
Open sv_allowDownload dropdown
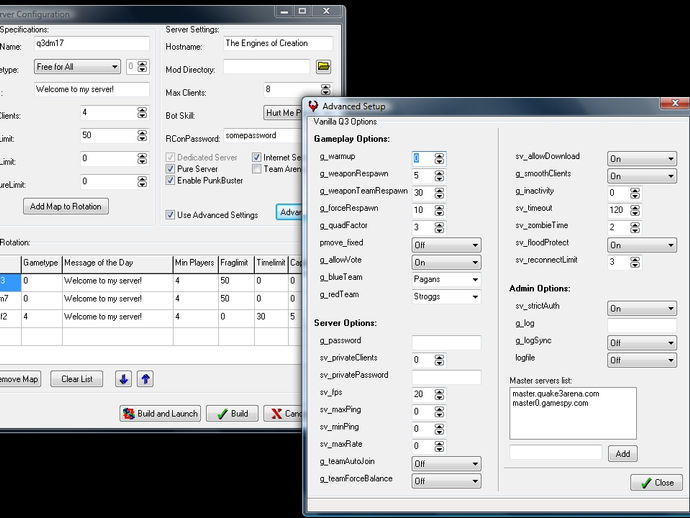click(x=642, y=159)
